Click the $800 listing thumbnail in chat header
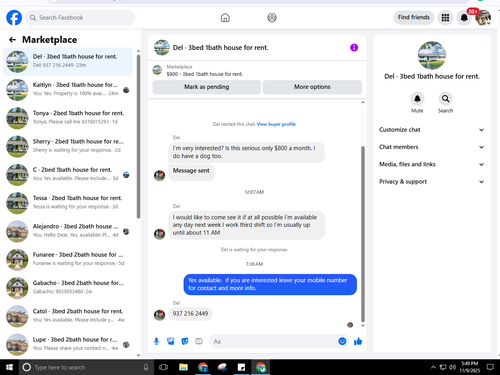Viewport: 500px width, 375px height. pyautogui.click(x=157, y=70)
